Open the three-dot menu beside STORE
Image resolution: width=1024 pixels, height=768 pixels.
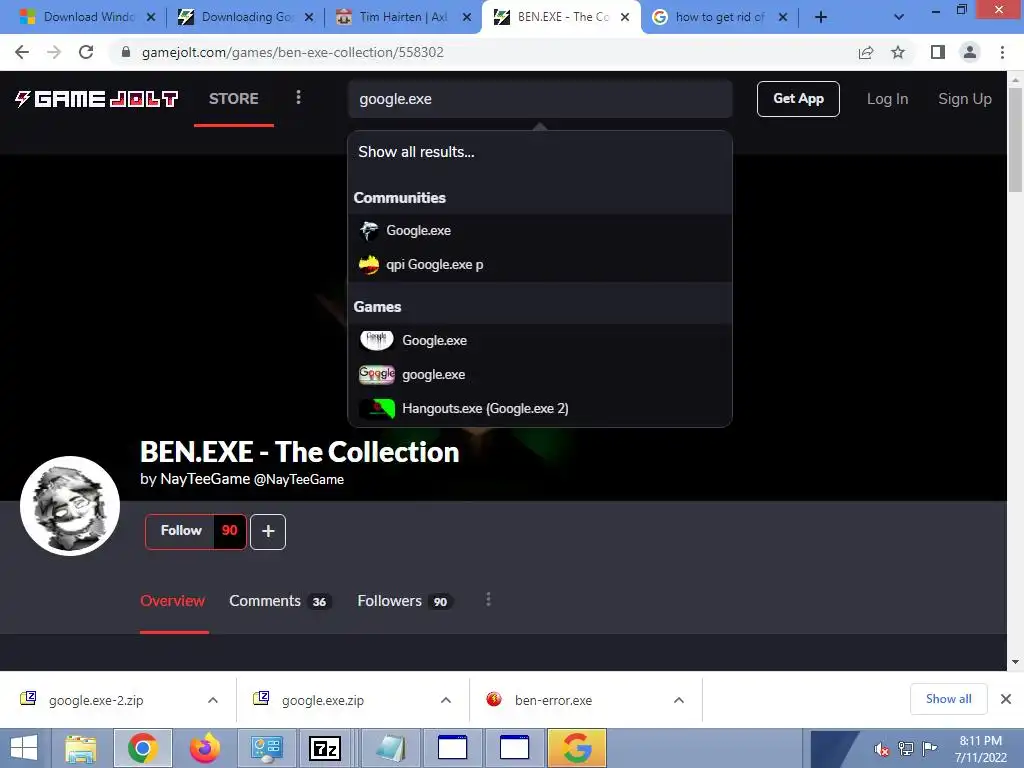click(298, 97)
